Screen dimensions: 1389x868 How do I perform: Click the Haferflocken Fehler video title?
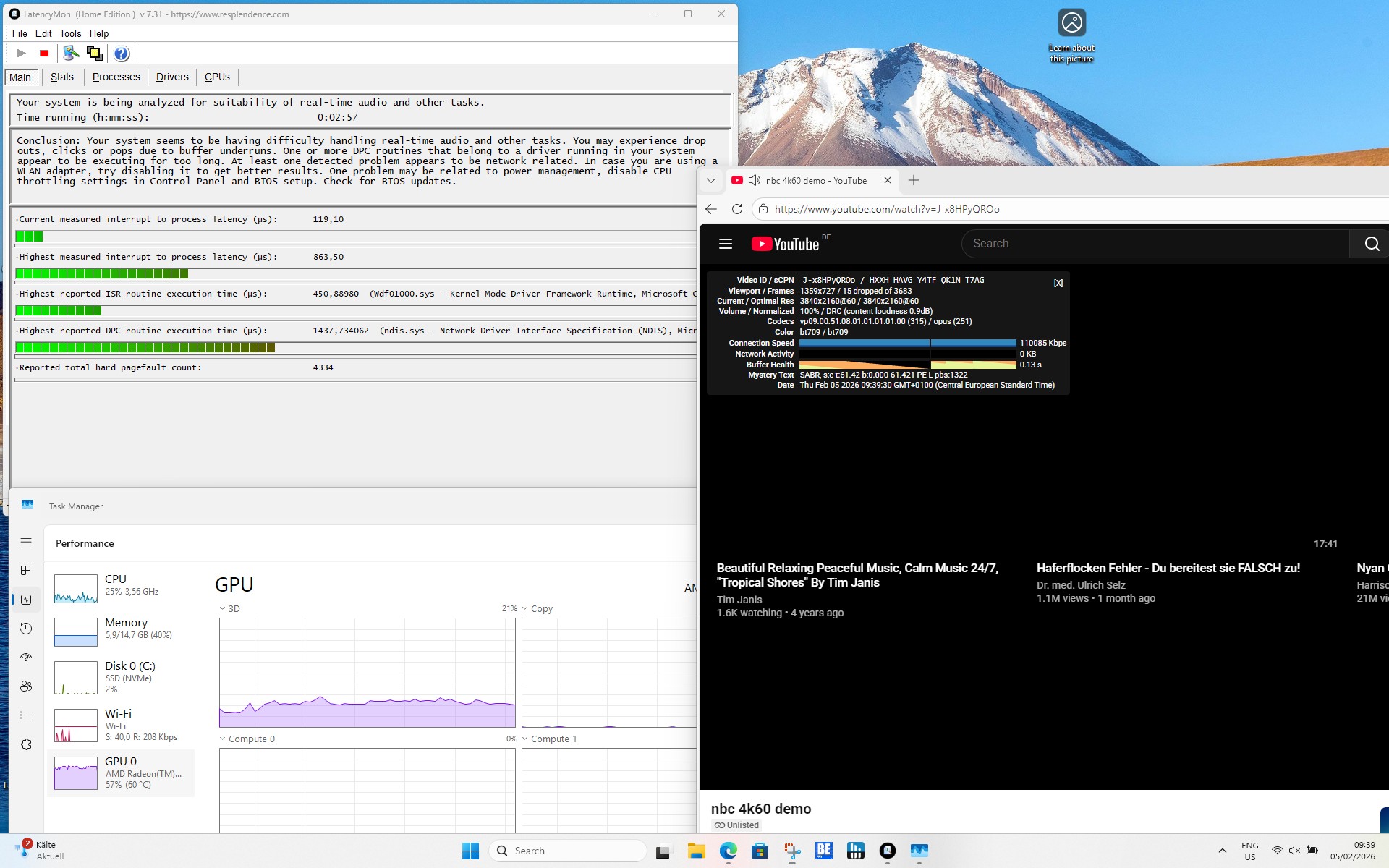pos(1168,568)
